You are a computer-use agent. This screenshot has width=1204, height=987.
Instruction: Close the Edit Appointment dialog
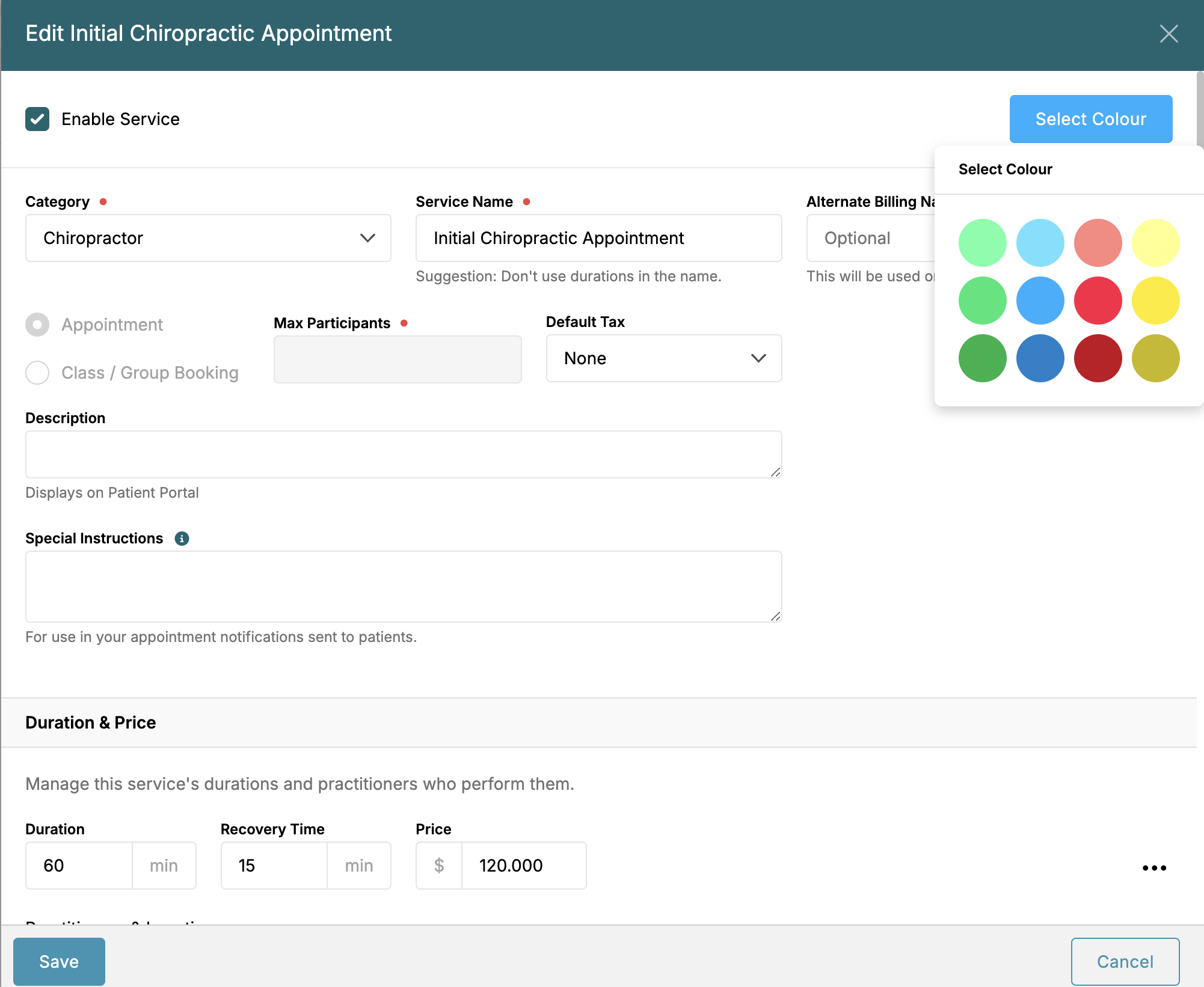pos(1169,34)
